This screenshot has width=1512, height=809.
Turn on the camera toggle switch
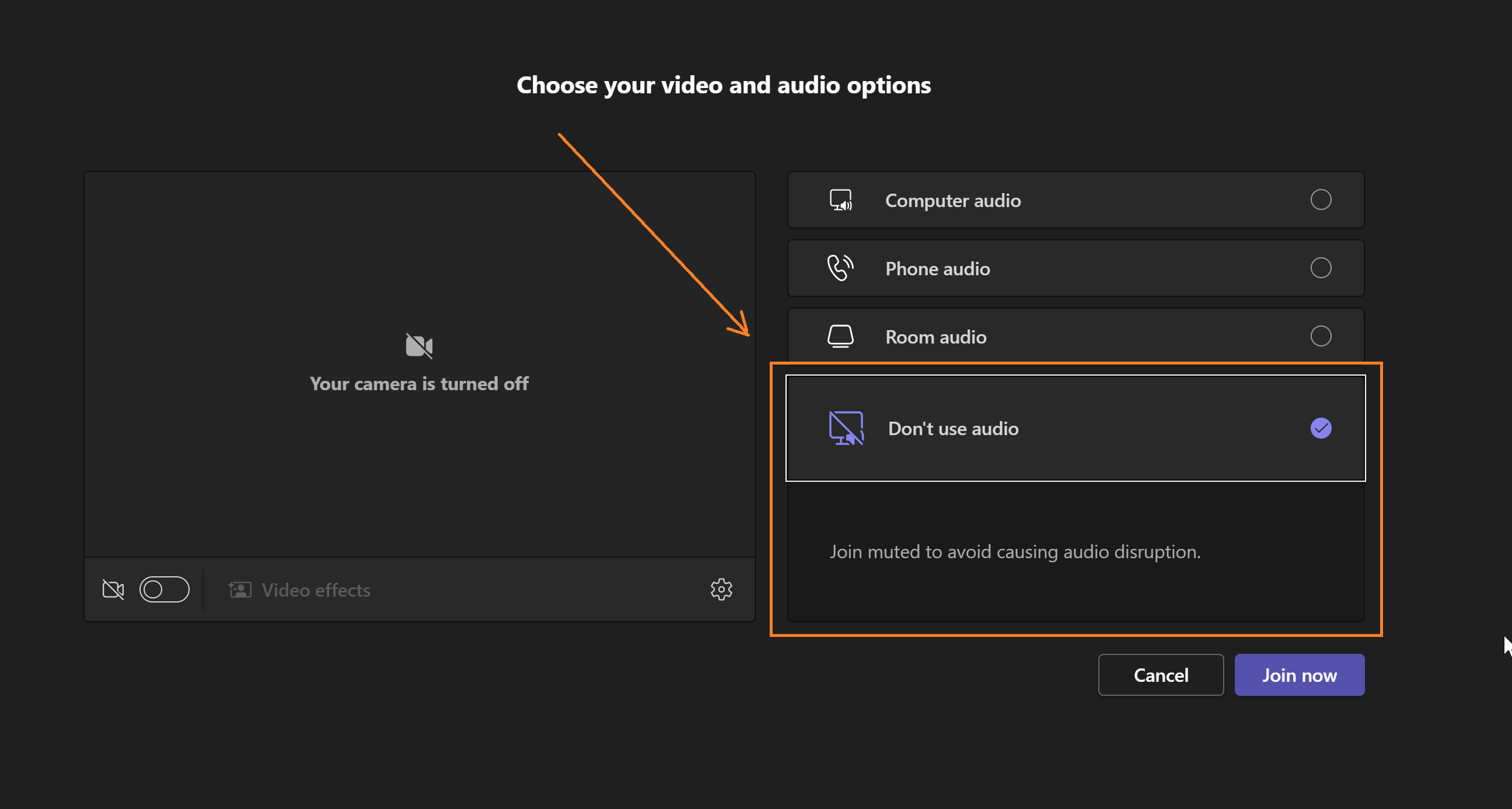165,590
